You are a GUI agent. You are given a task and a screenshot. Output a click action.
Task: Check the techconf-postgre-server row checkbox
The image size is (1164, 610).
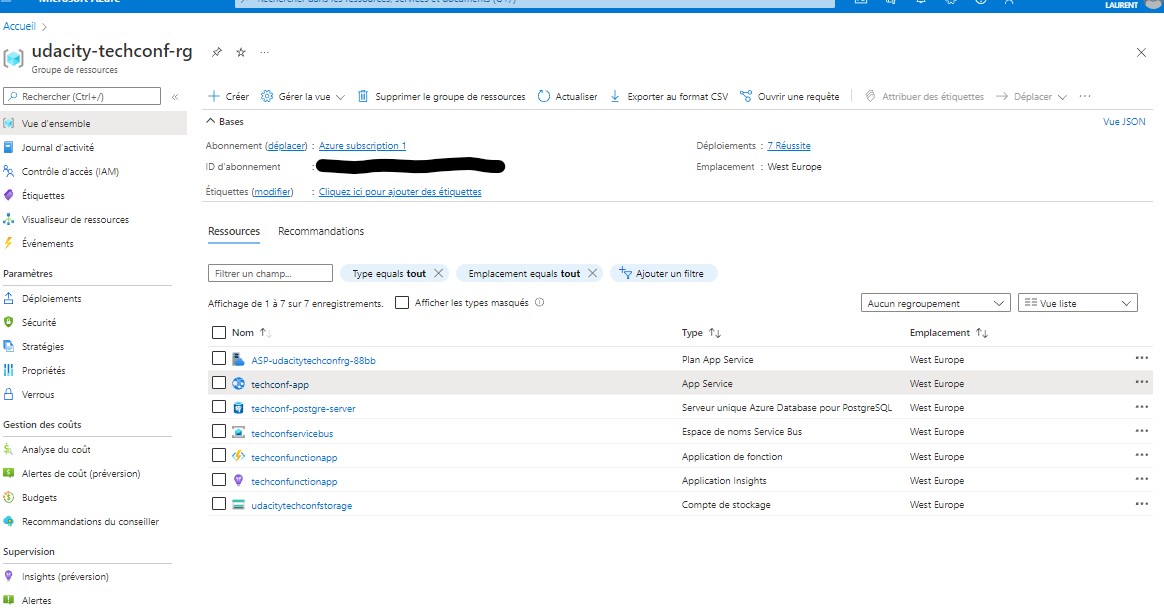[219, 407]
